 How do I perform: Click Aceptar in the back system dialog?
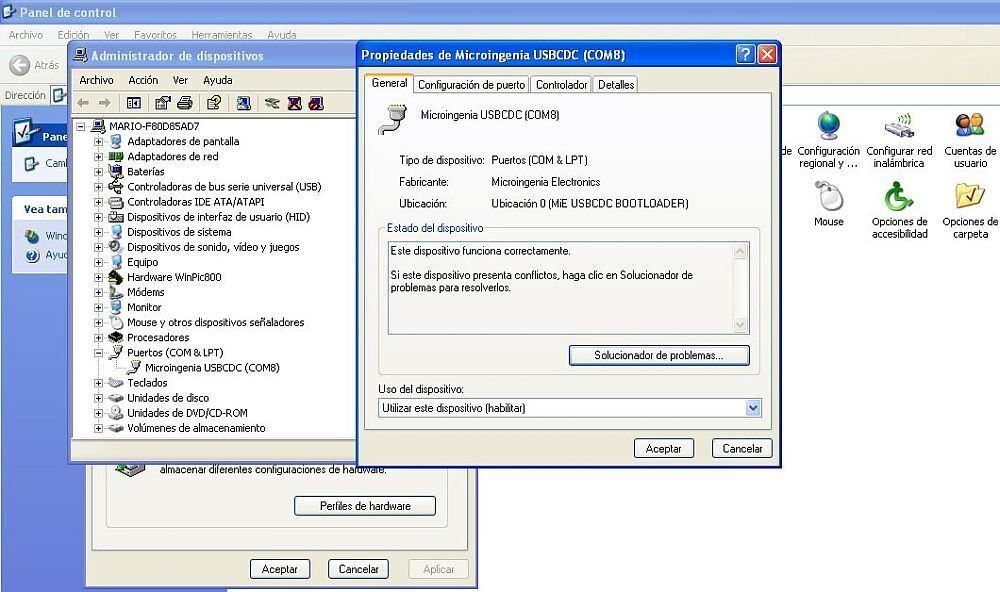point(279,569)
